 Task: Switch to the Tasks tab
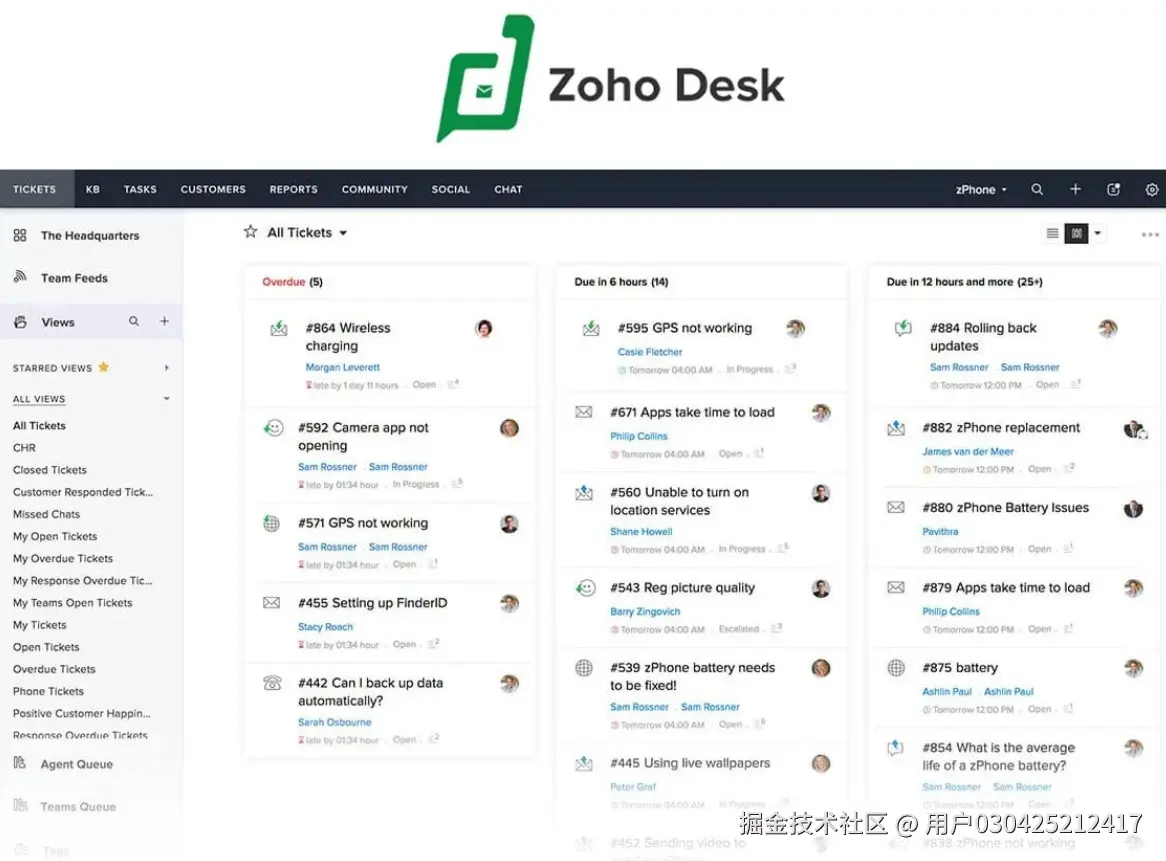point(140,189)
